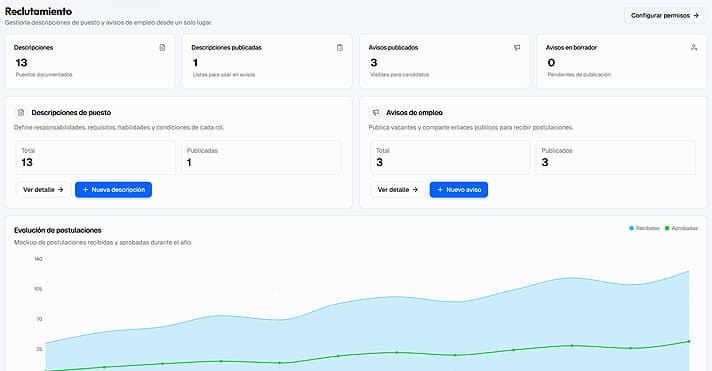
Task: Click megaphone icon beside Avisos de empleo heading
Action: coord(376,112)
